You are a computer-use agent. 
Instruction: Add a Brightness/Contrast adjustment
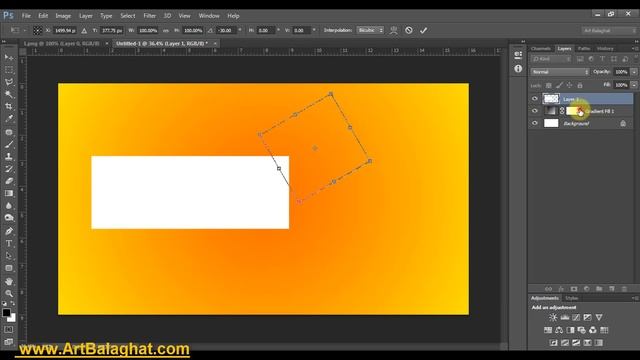pyautogui.click(x=553, y=317)
